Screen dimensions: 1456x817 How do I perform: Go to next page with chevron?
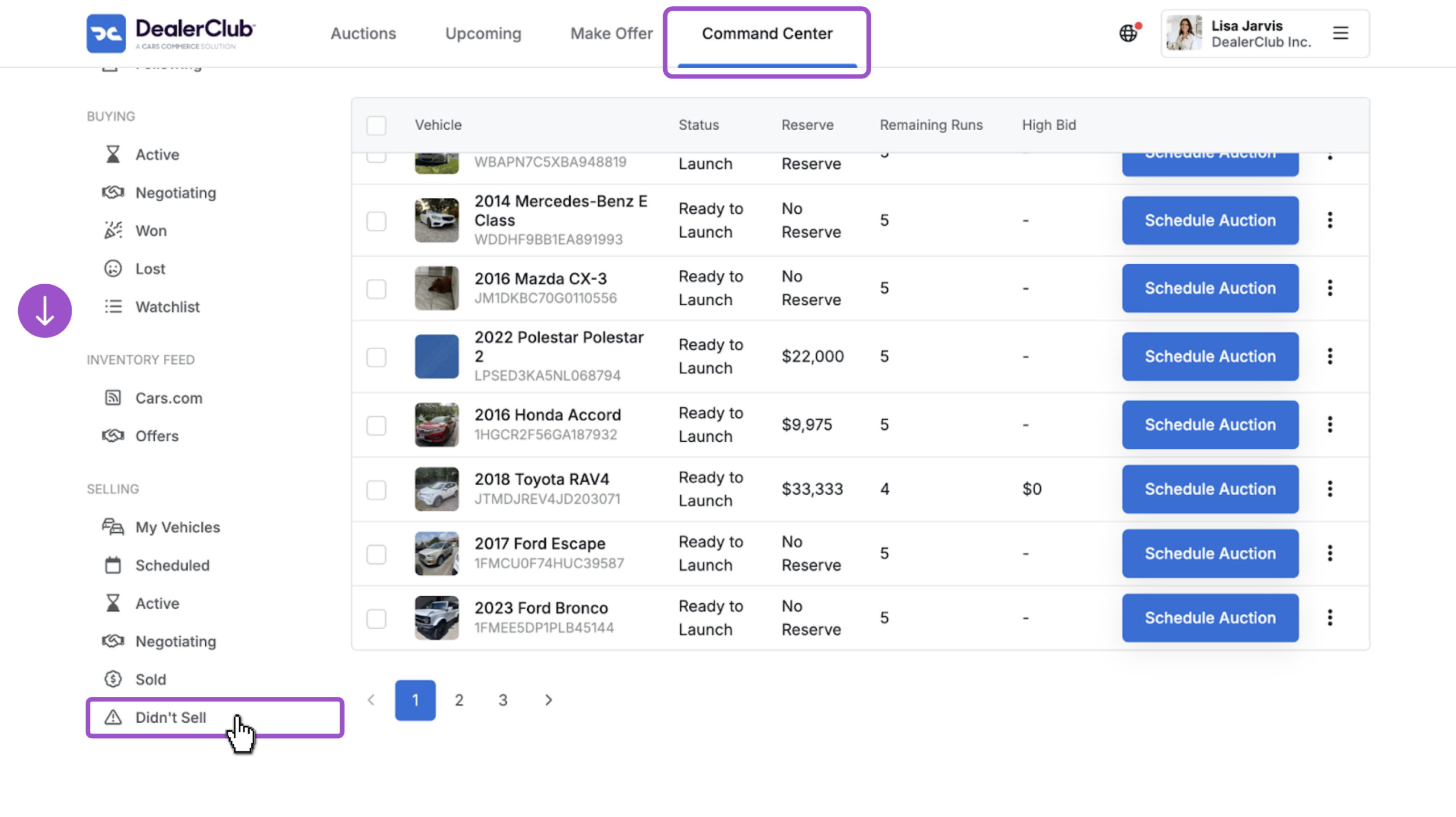click(548, 700)
